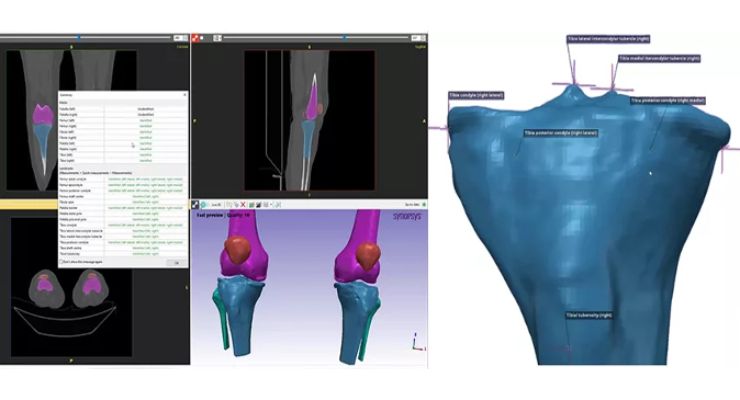This screenshot has width=740, height=400.
Task: Enable "Don't show this message again" checkbox
Action: point(61,261)
